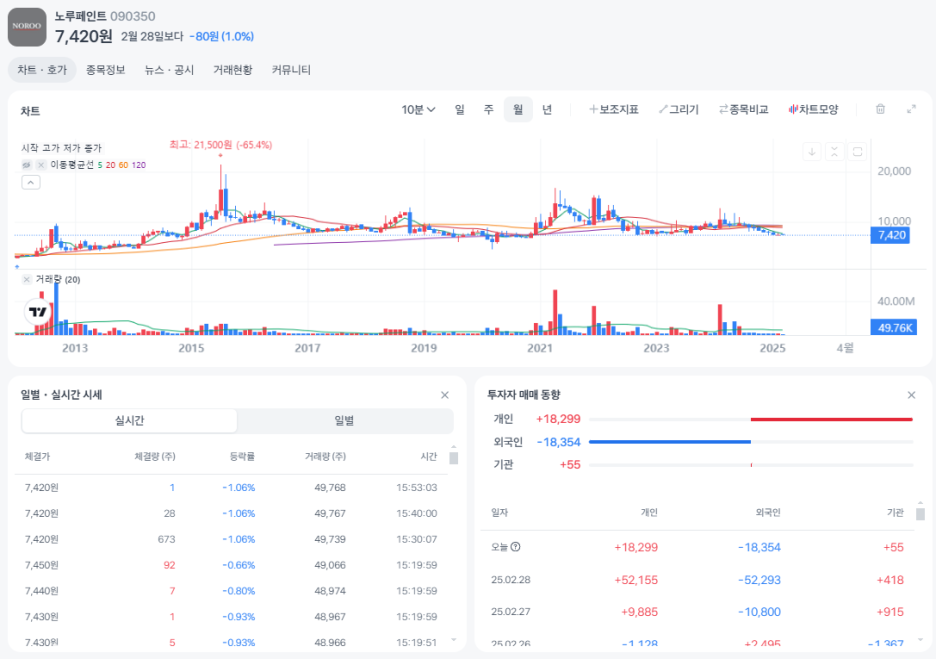The image size is (936, 659).
Task: Click the chart pane maximize square icon
Action: [858, 152]
